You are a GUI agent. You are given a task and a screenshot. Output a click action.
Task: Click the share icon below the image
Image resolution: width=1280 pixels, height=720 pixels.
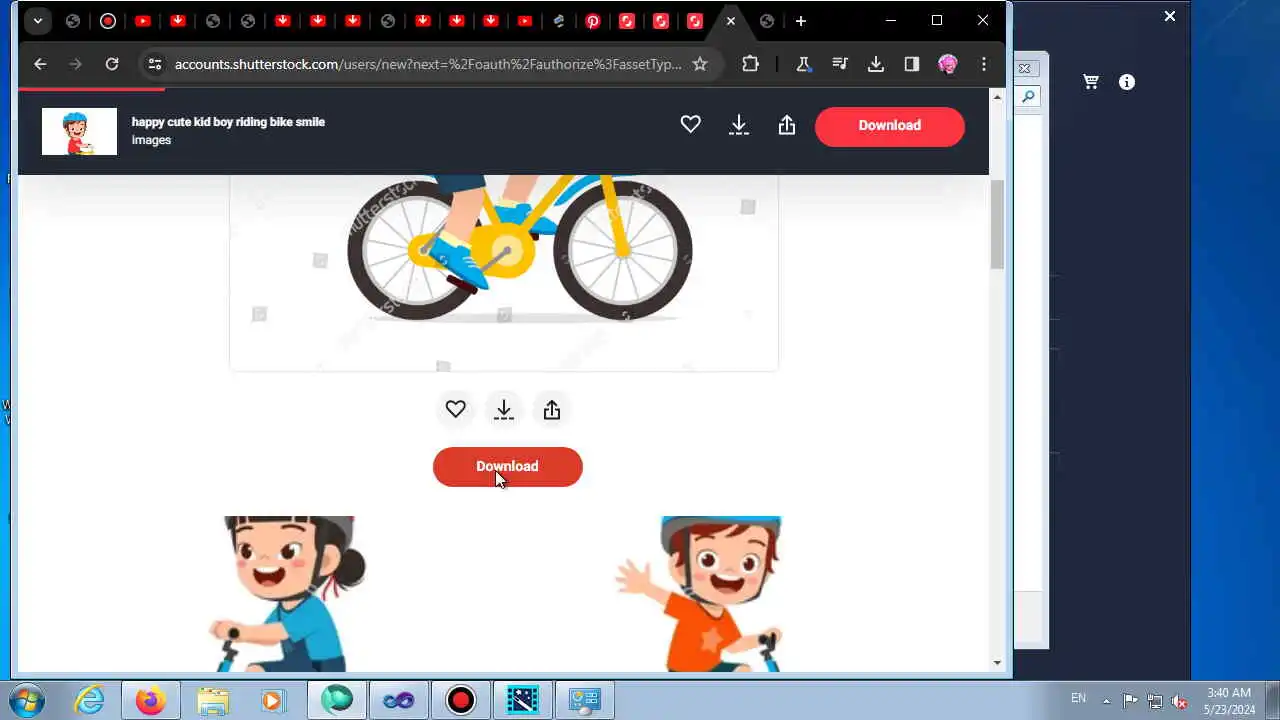click(552, 409)
